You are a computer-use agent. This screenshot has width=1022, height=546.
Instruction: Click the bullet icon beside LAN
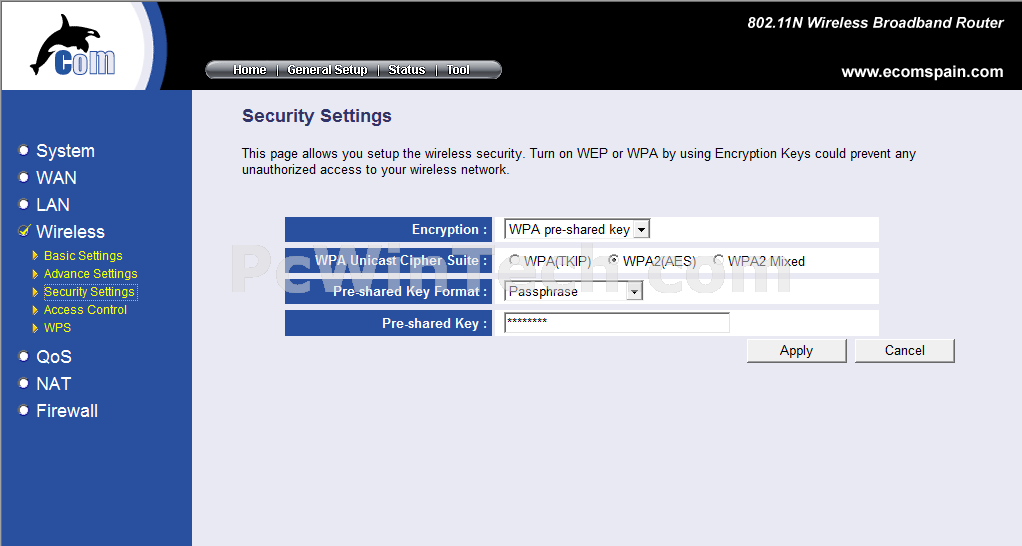23,205
